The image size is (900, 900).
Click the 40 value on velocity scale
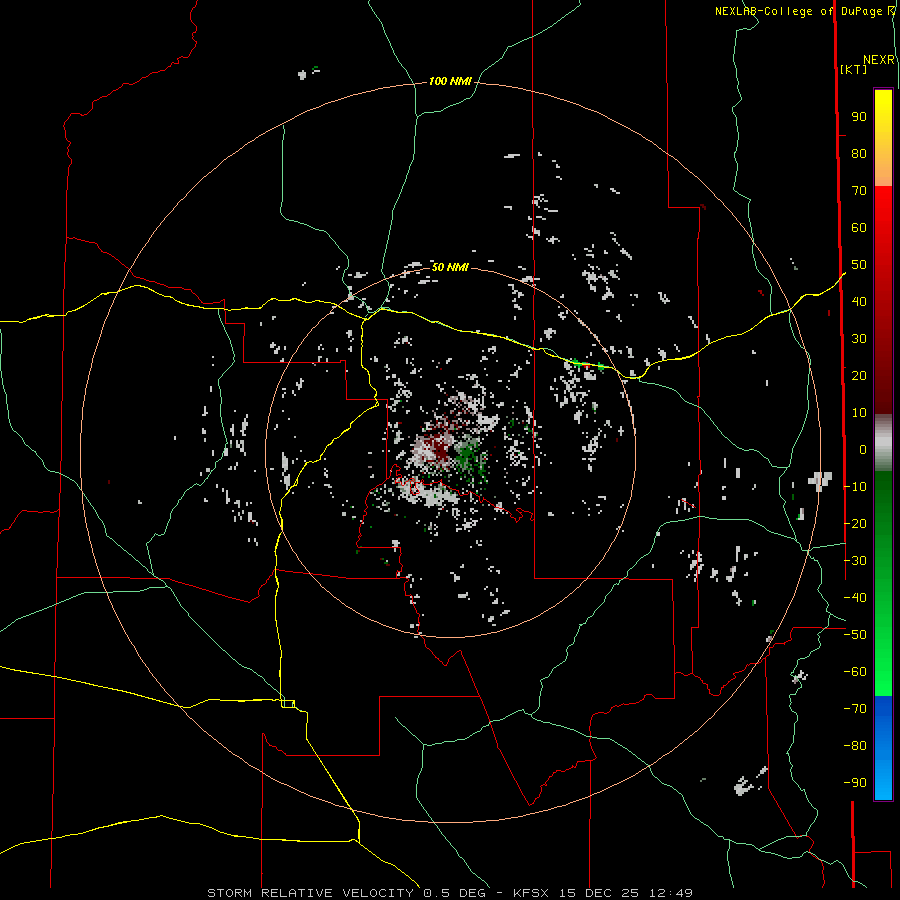859,302
